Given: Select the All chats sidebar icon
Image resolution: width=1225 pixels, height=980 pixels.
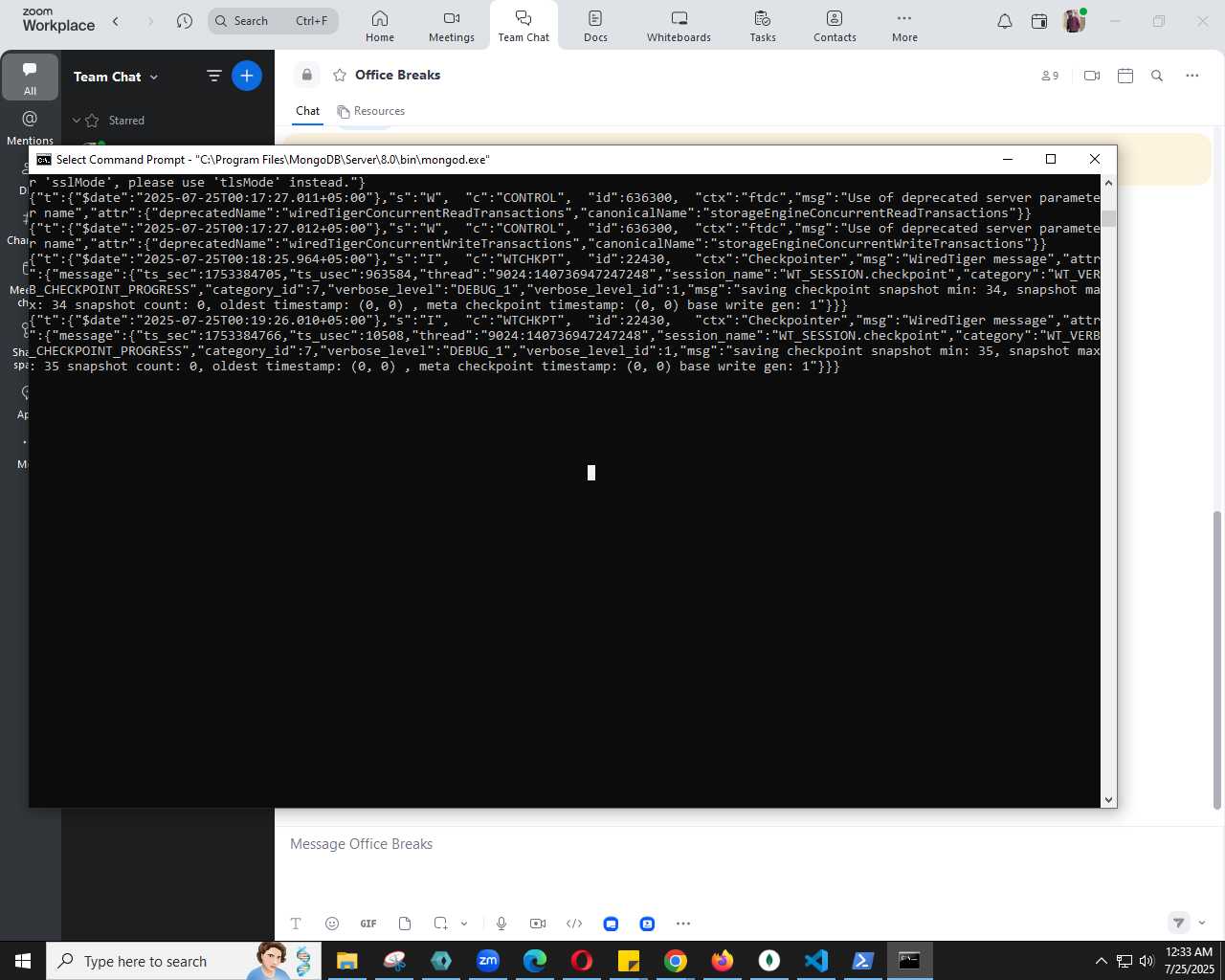Looking at the screenshot, I should click(x=30, y=77).
